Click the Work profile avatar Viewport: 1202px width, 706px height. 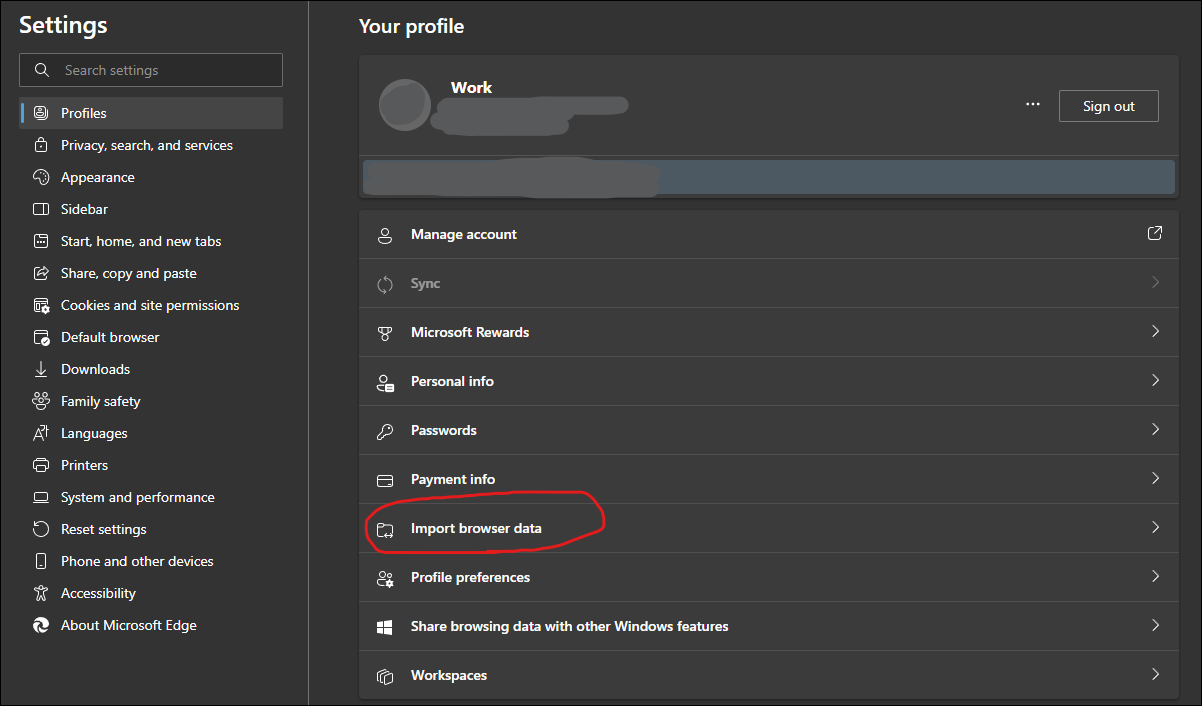point(405,105)
